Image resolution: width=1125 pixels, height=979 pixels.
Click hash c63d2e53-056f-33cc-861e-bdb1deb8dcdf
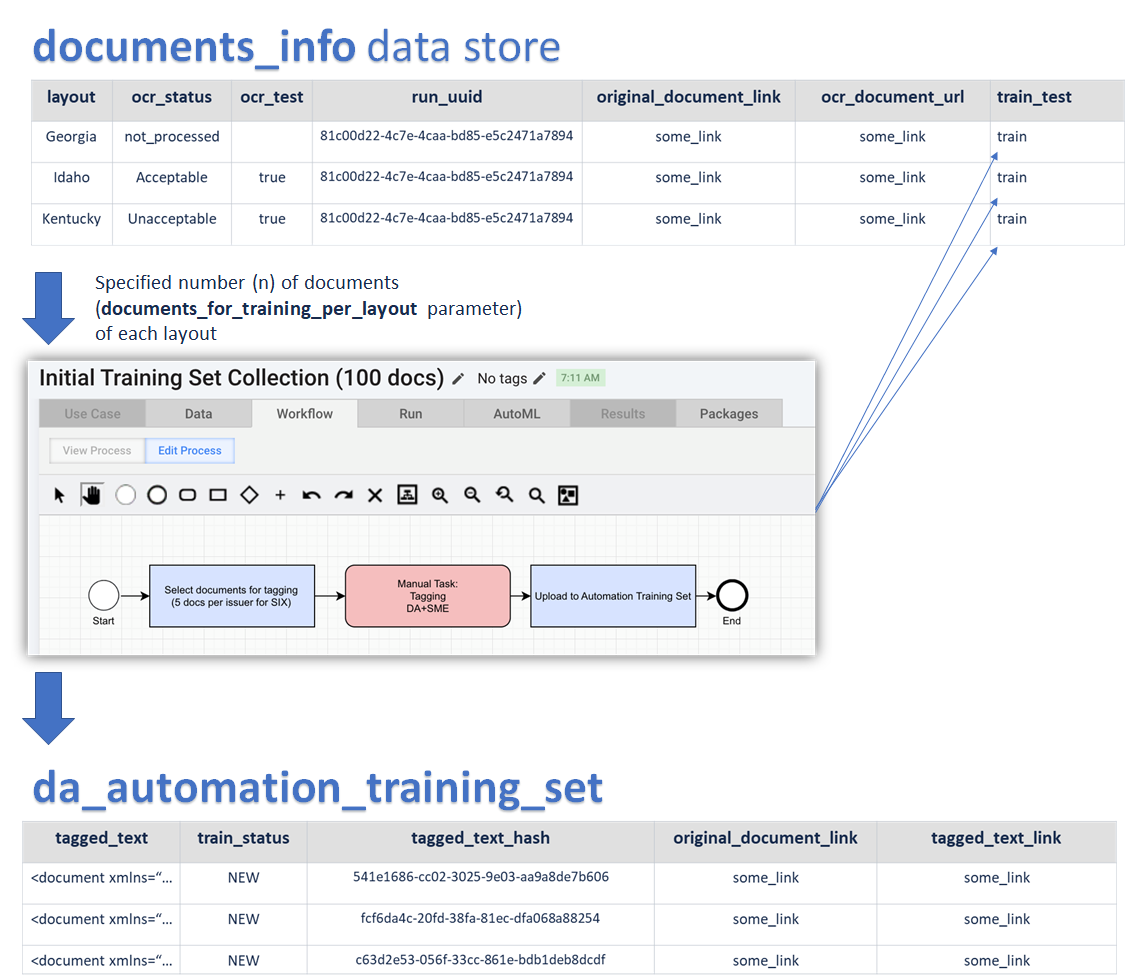click(x=480, y=960)
